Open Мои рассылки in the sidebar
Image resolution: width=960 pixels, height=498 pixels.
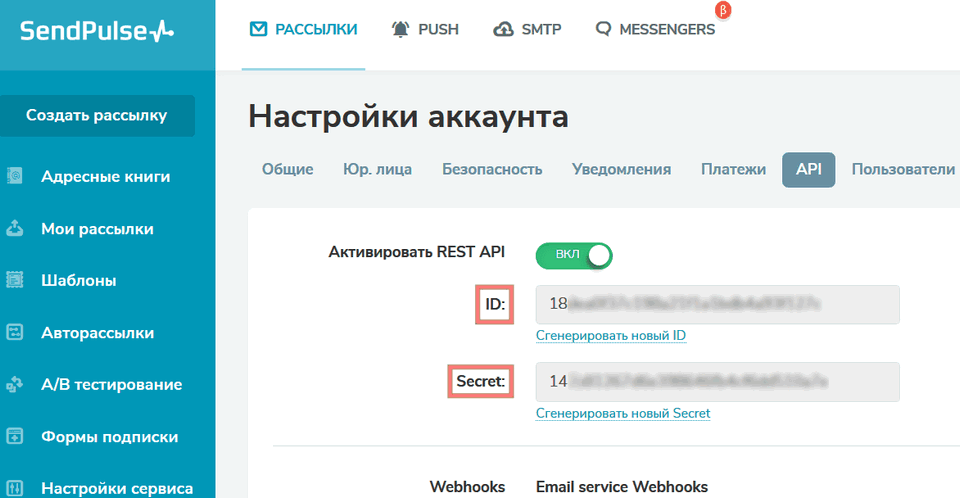[97, 228]
